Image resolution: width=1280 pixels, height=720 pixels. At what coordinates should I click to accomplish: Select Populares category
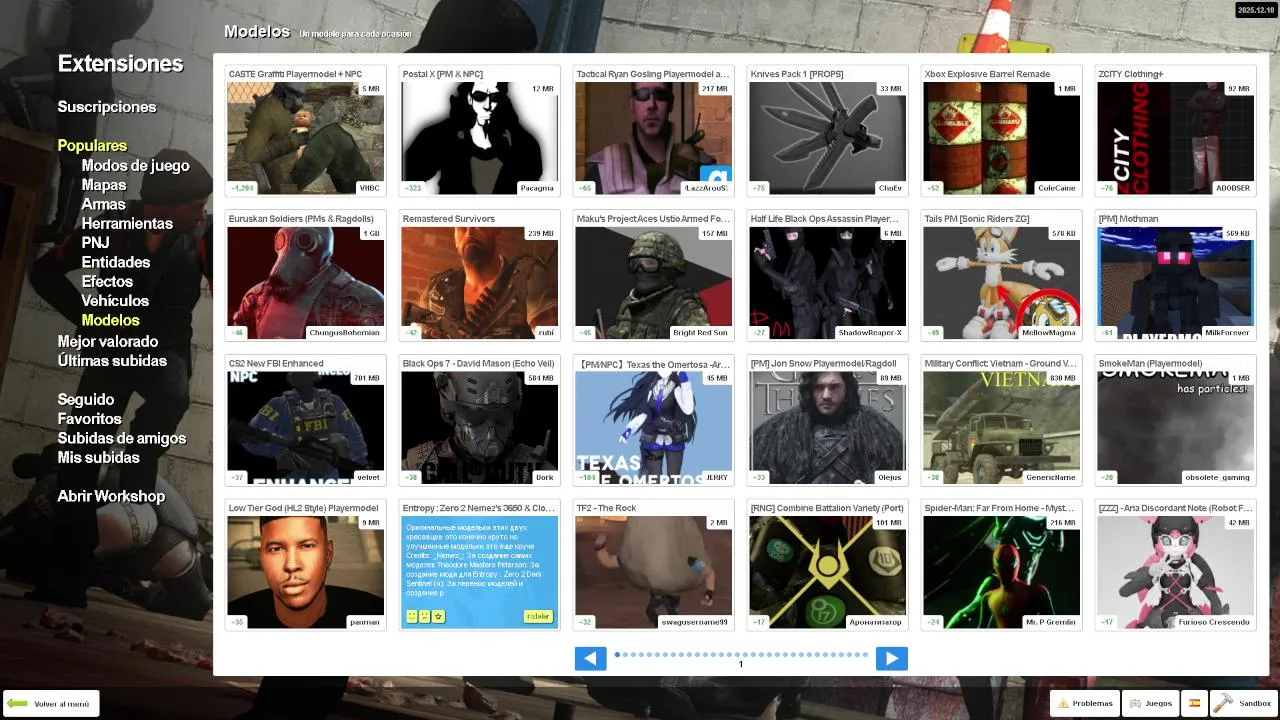tap(92, 146)
